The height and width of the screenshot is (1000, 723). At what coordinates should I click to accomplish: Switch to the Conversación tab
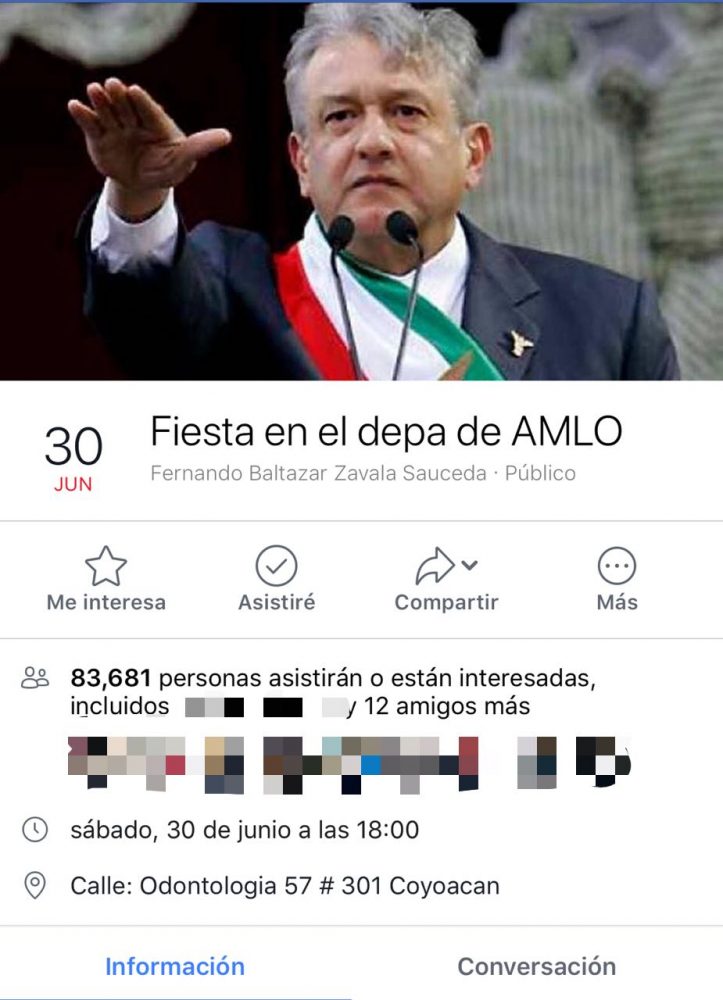pos(537,966)
